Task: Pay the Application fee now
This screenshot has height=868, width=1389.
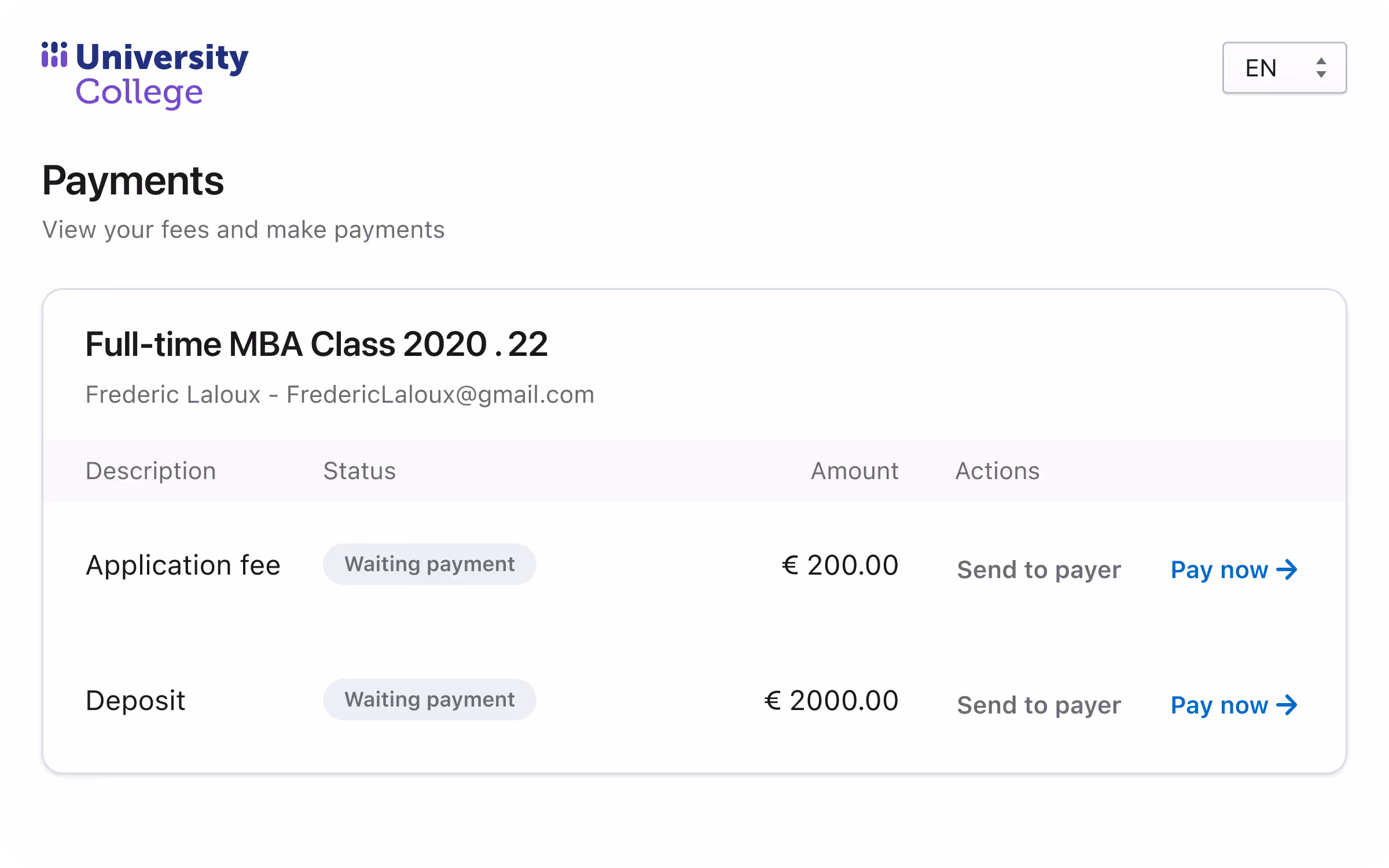Action: [1234, 570]
